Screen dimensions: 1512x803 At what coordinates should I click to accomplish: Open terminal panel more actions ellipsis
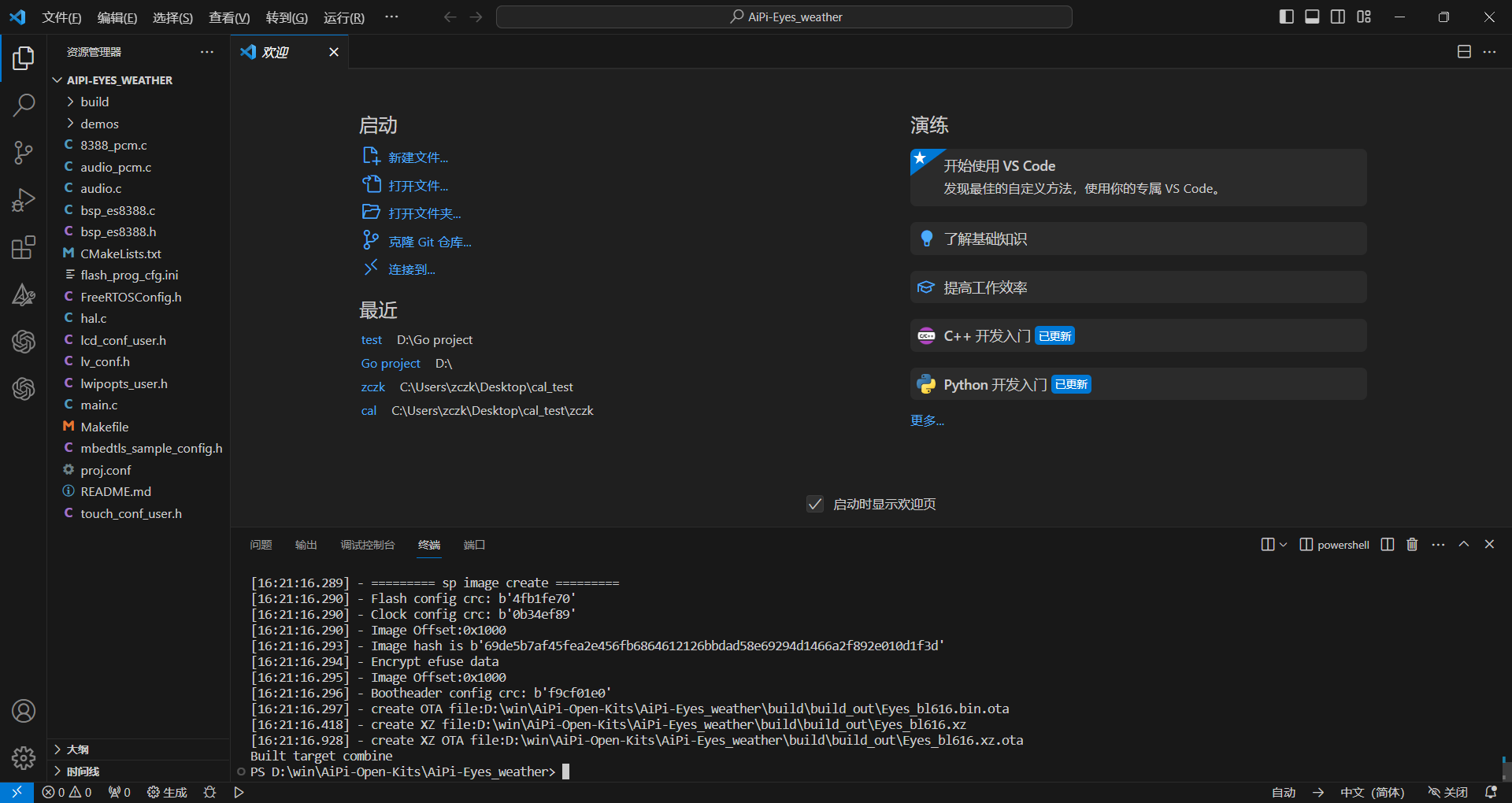point(1438,544)
